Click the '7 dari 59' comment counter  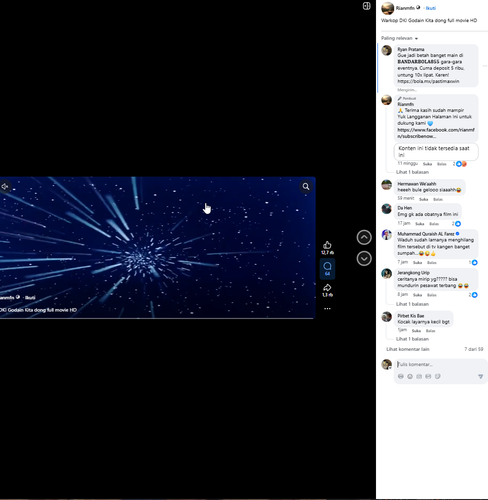474,349
